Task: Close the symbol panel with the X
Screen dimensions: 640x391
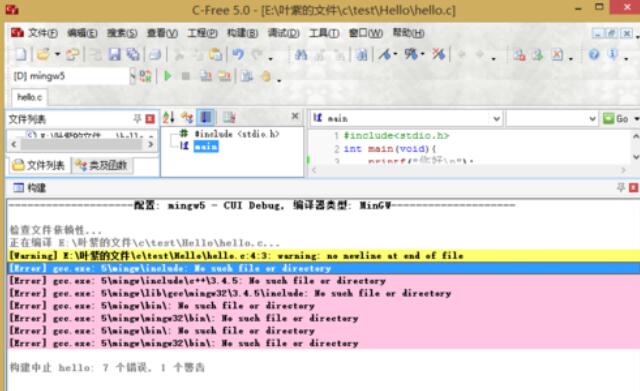Action: [x=295, y=116]
